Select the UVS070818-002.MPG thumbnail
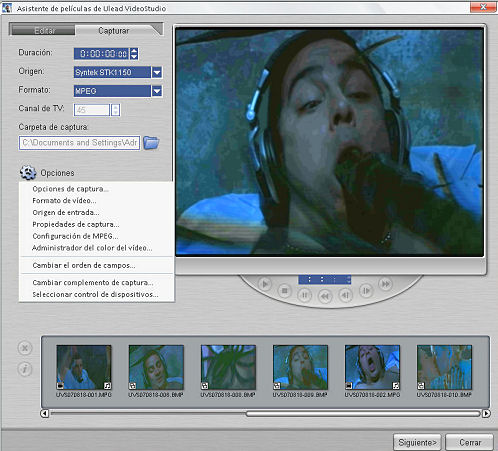This screenshot has height=451, width=498. tap(372, 367)
